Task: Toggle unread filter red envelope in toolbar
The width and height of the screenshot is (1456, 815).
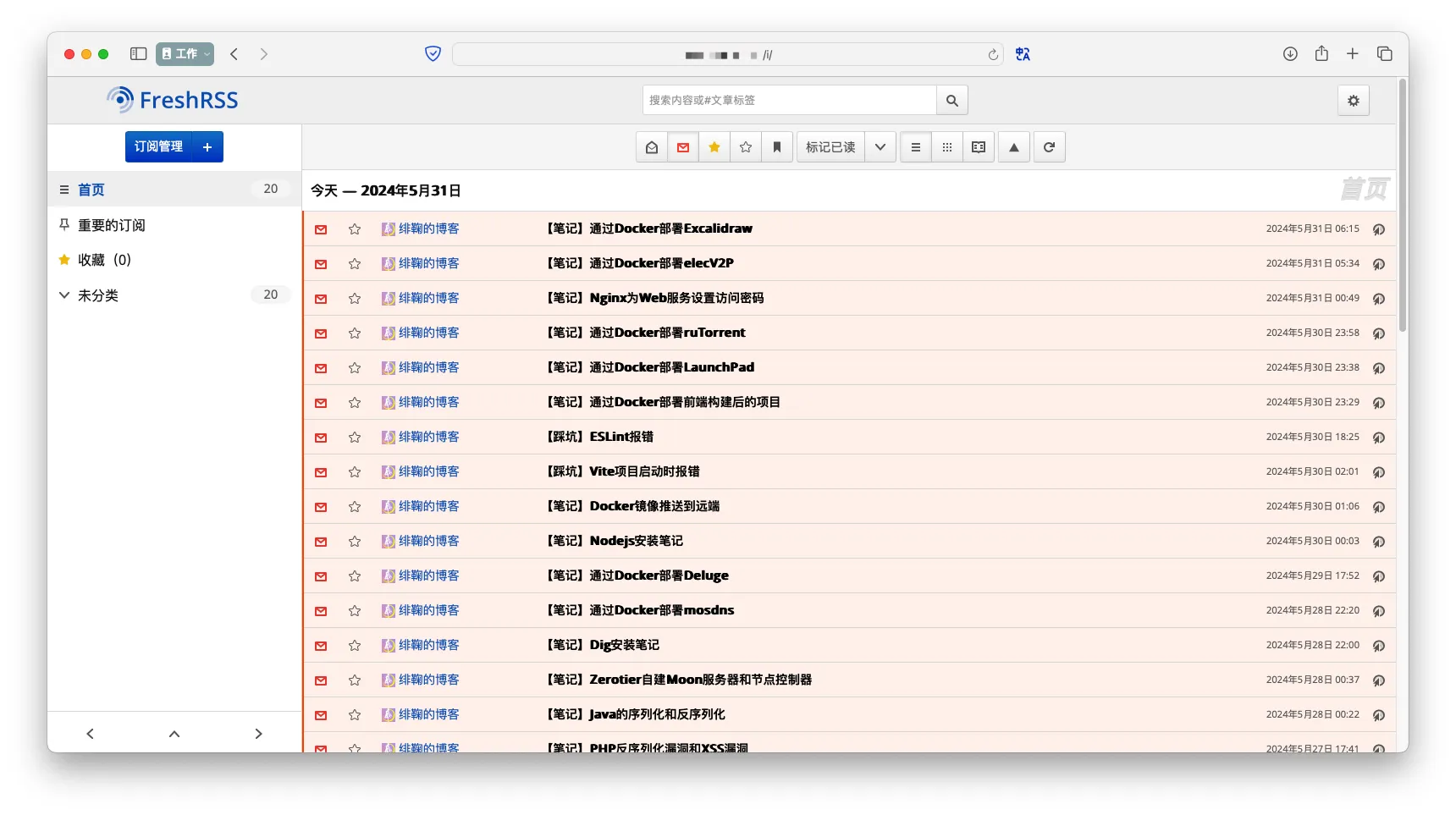Action: point(683,147)
